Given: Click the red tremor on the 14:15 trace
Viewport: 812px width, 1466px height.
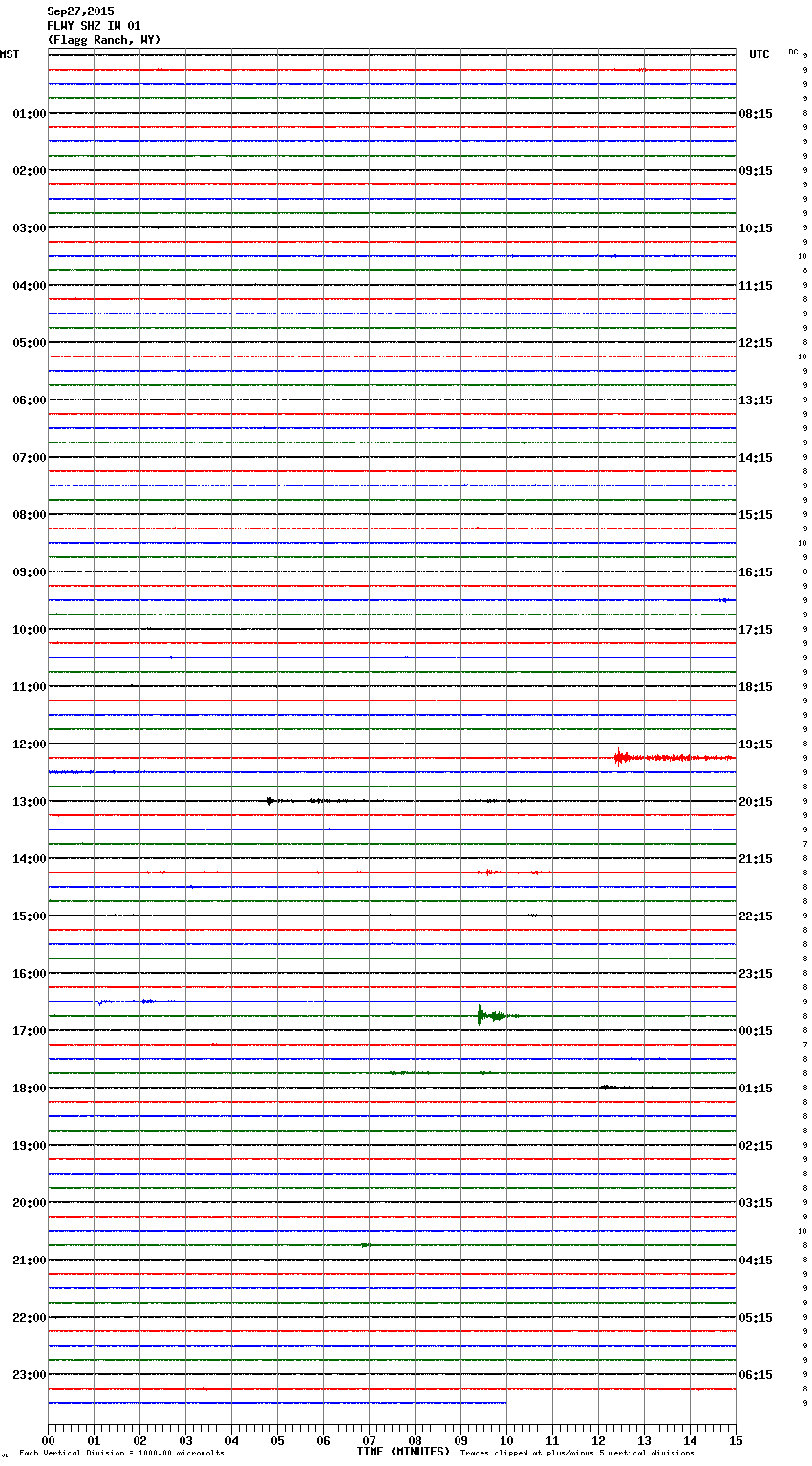Looking at the screenshot, I should coord(489,873).
